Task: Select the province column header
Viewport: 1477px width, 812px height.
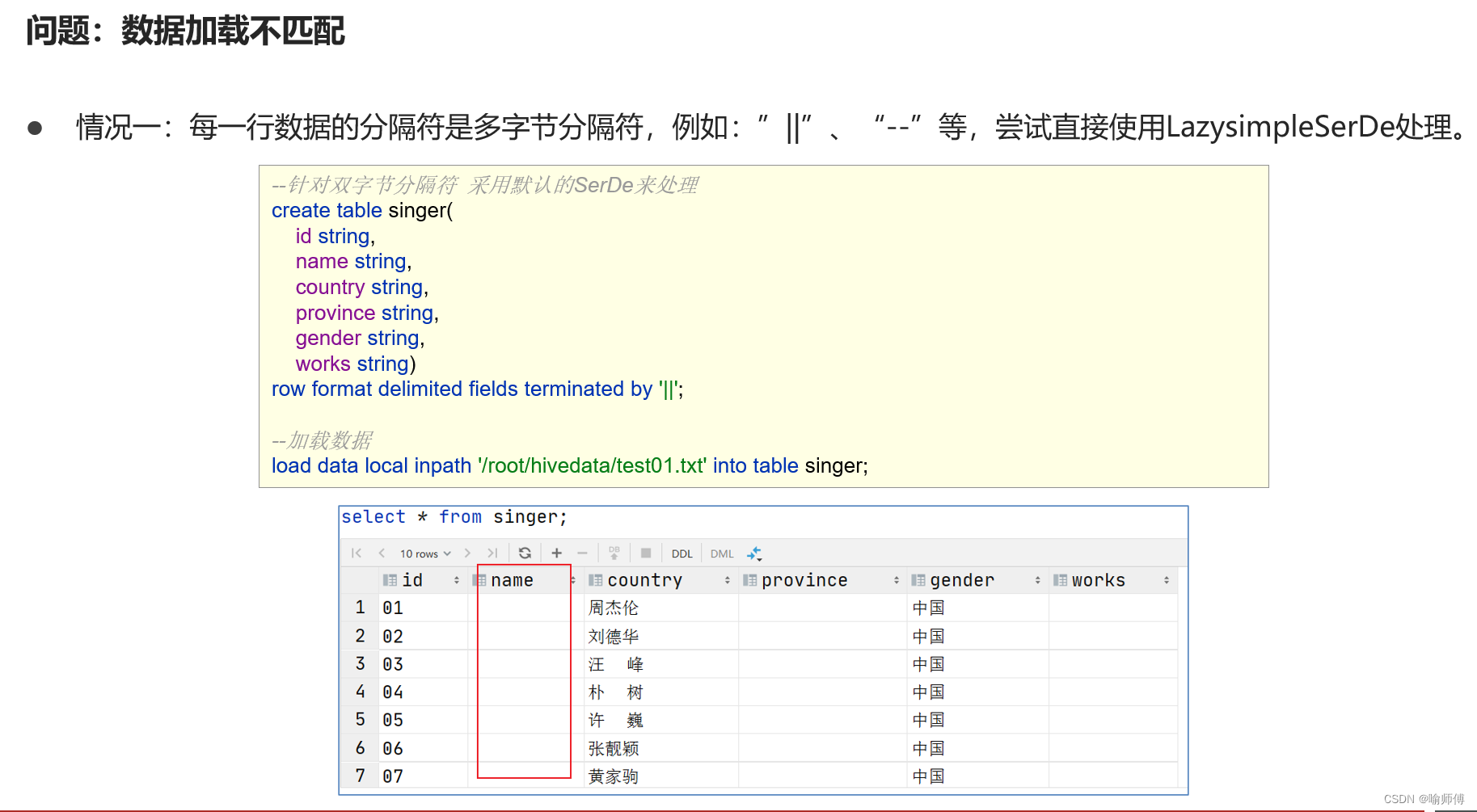Action: point(821,580)
